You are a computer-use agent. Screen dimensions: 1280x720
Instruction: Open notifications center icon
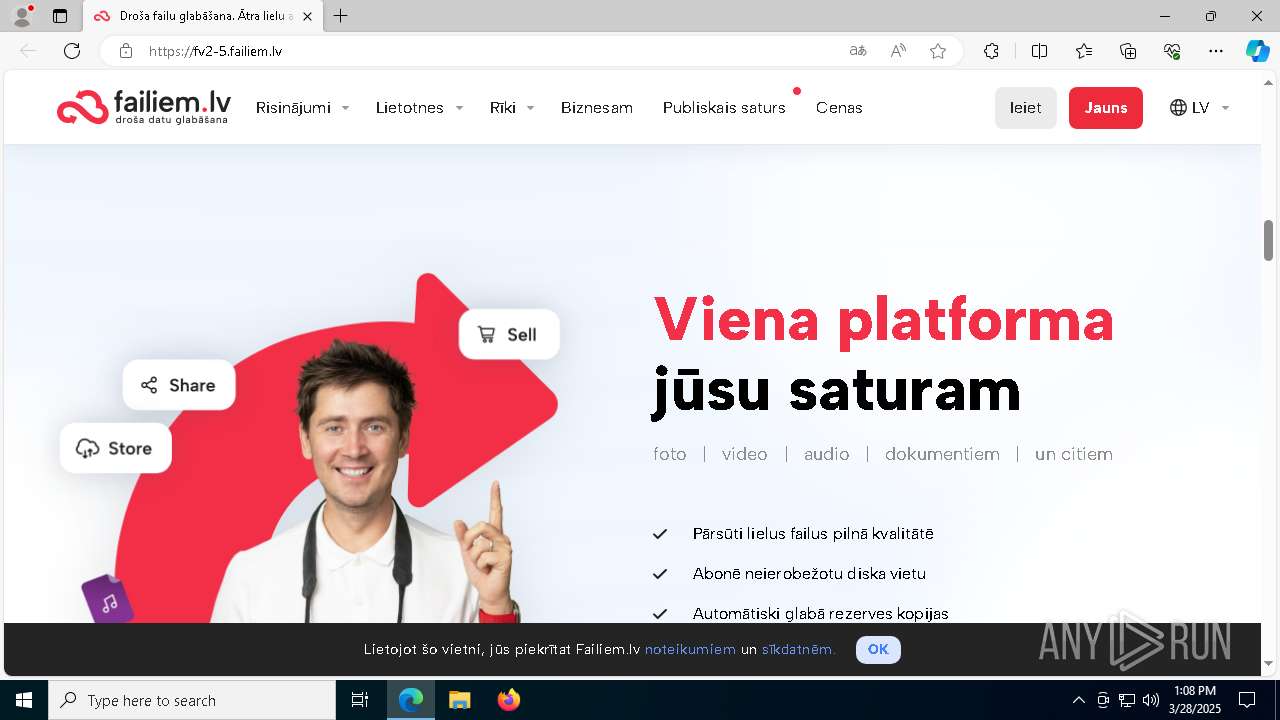pos(1247,700)
